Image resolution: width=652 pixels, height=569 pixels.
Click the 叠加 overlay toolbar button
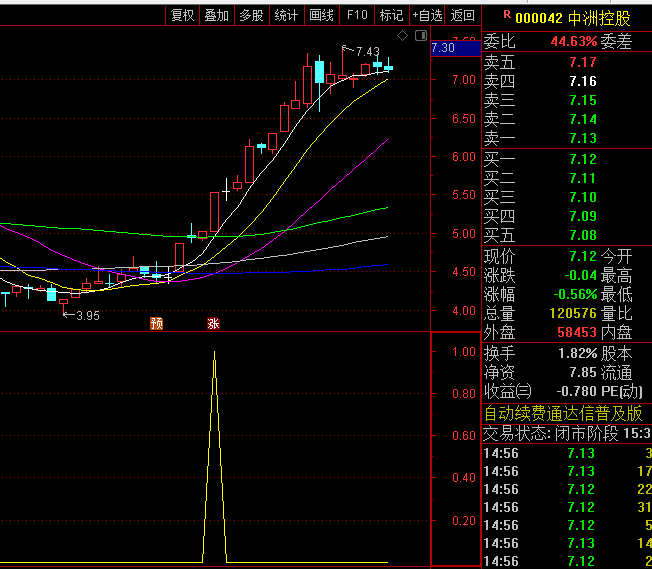(x=216, y=15)
